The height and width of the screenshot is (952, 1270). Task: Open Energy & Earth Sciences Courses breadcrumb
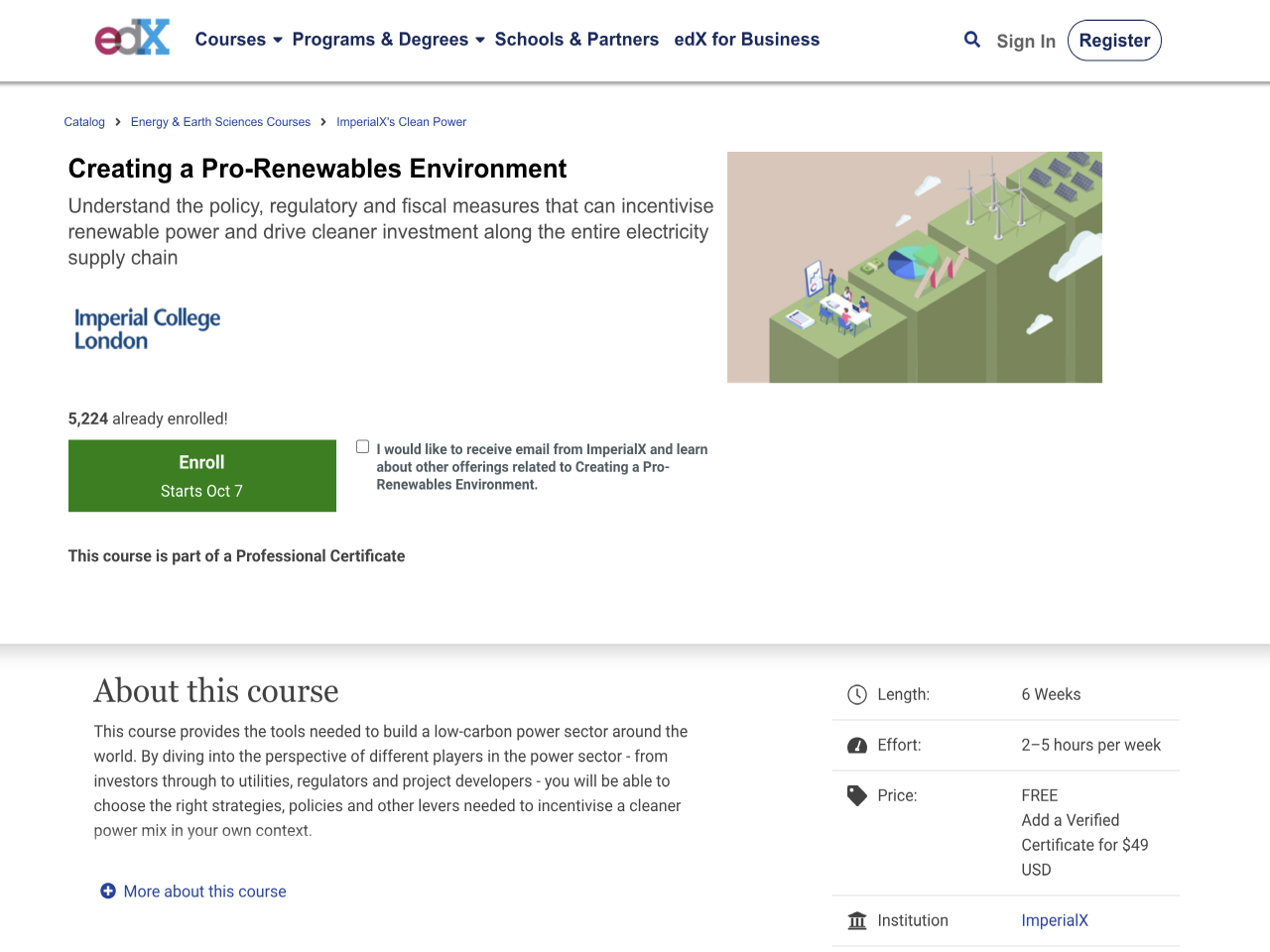point(220,122)
